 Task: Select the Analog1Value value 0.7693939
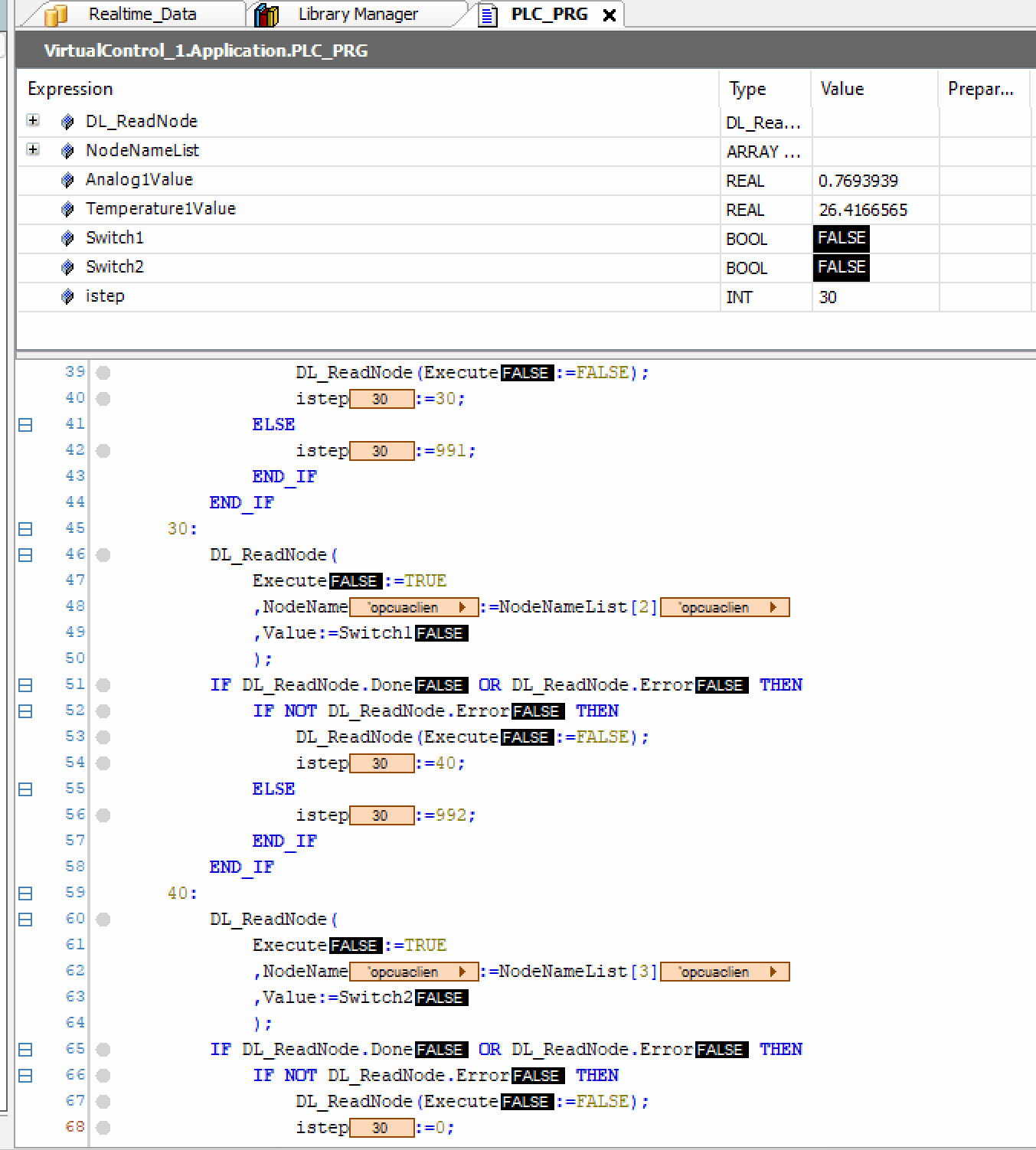(x=858, y=181)
